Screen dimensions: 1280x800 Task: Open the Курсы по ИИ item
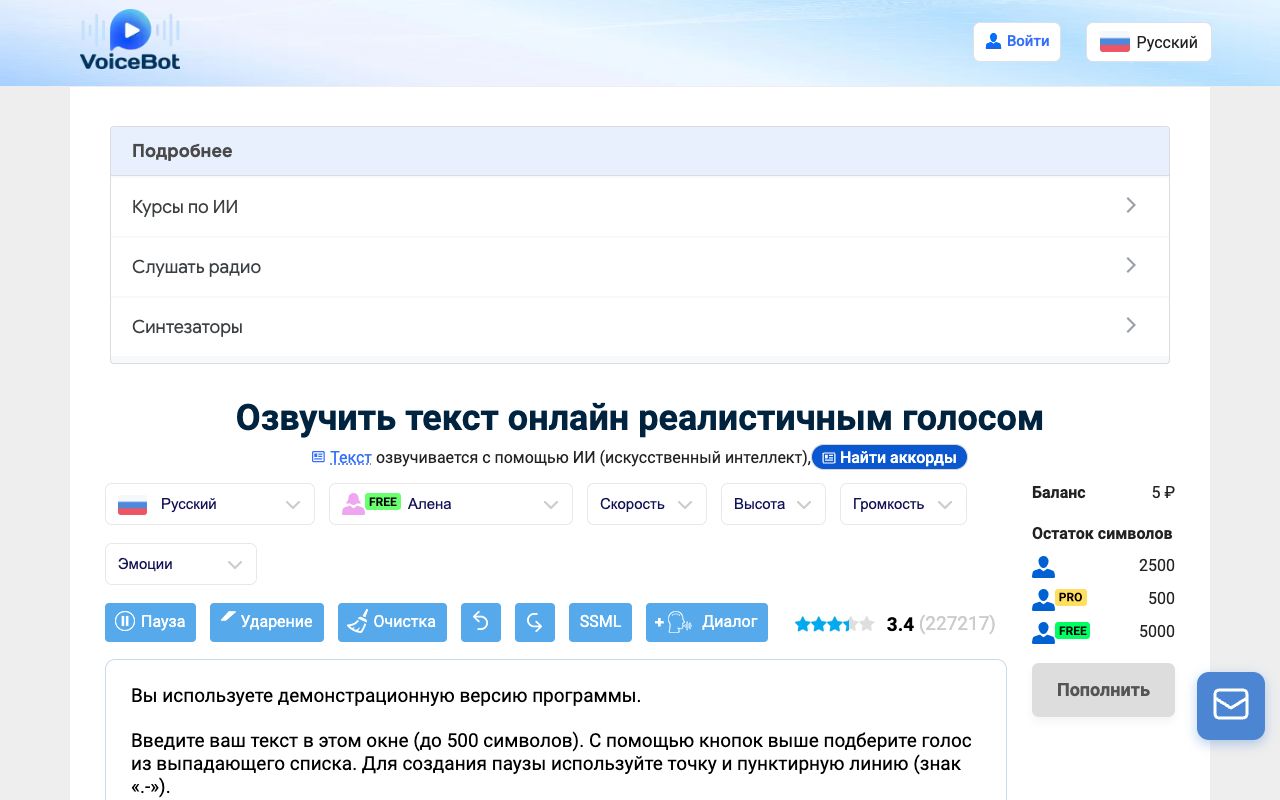[640, 207]
